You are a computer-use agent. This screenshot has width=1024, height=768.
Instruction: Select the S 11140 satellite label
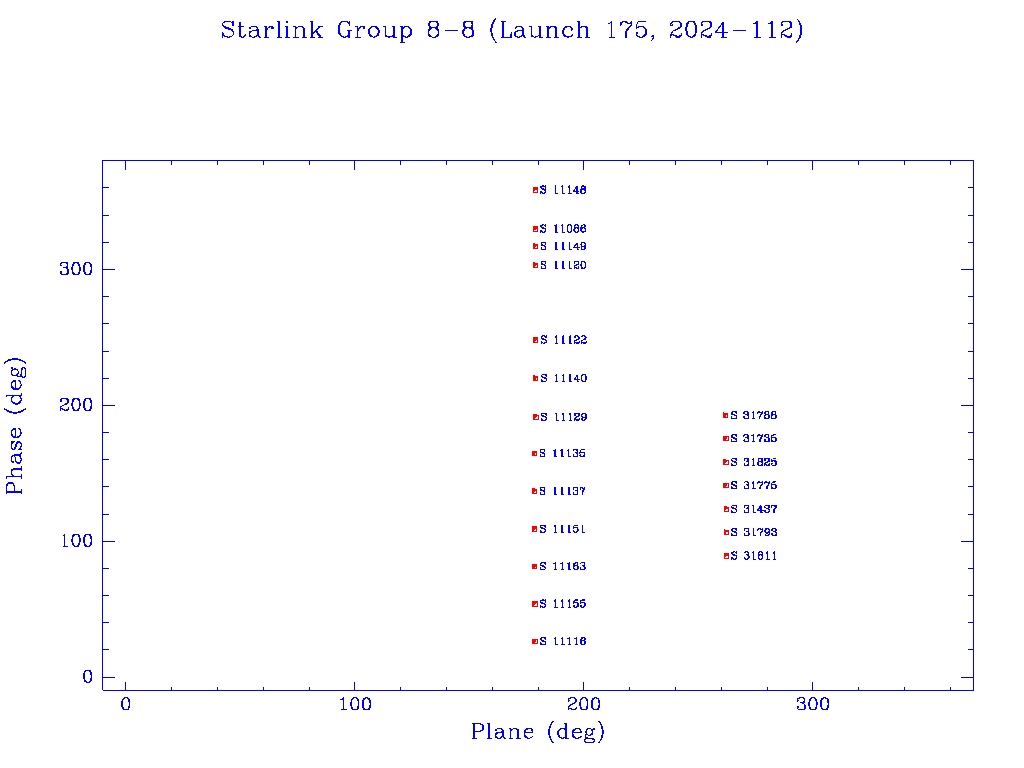click(x=564, y=378)
